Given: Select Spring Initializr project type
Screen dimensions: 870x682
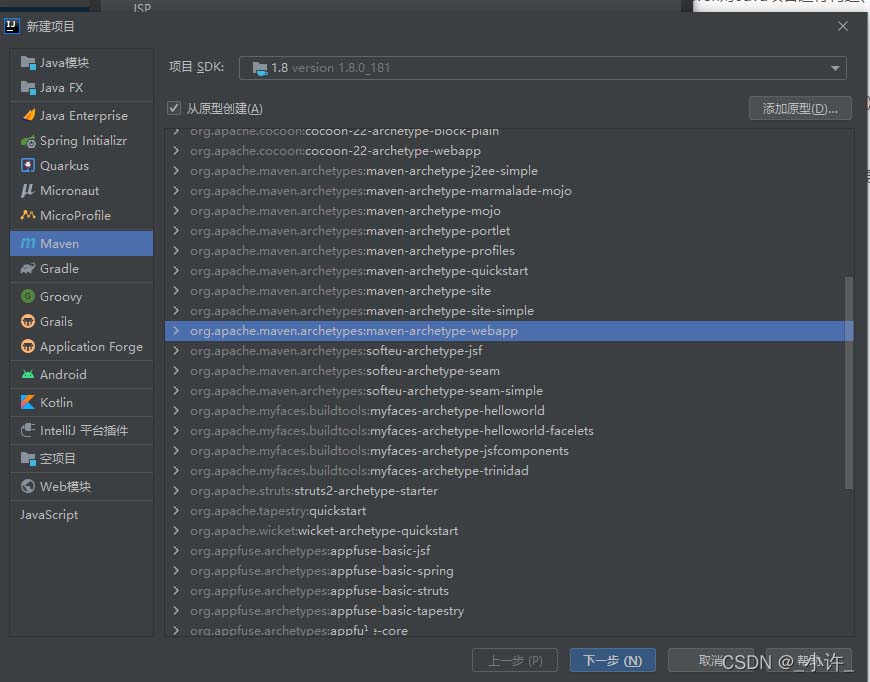Looking at the screenshot, I should 82,141.
